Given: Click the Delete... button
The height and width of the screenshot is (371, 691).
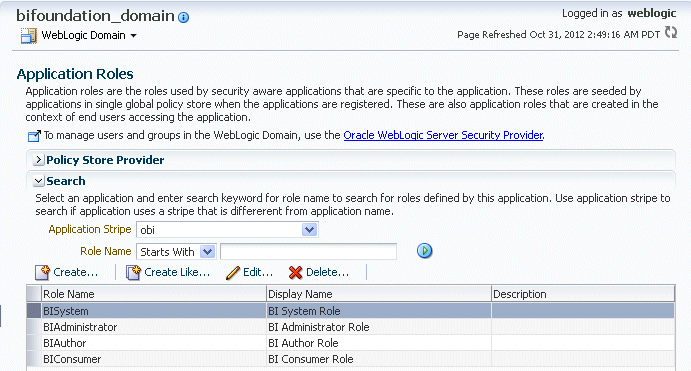Looking at the screenshot, I should tap(319, 272).
